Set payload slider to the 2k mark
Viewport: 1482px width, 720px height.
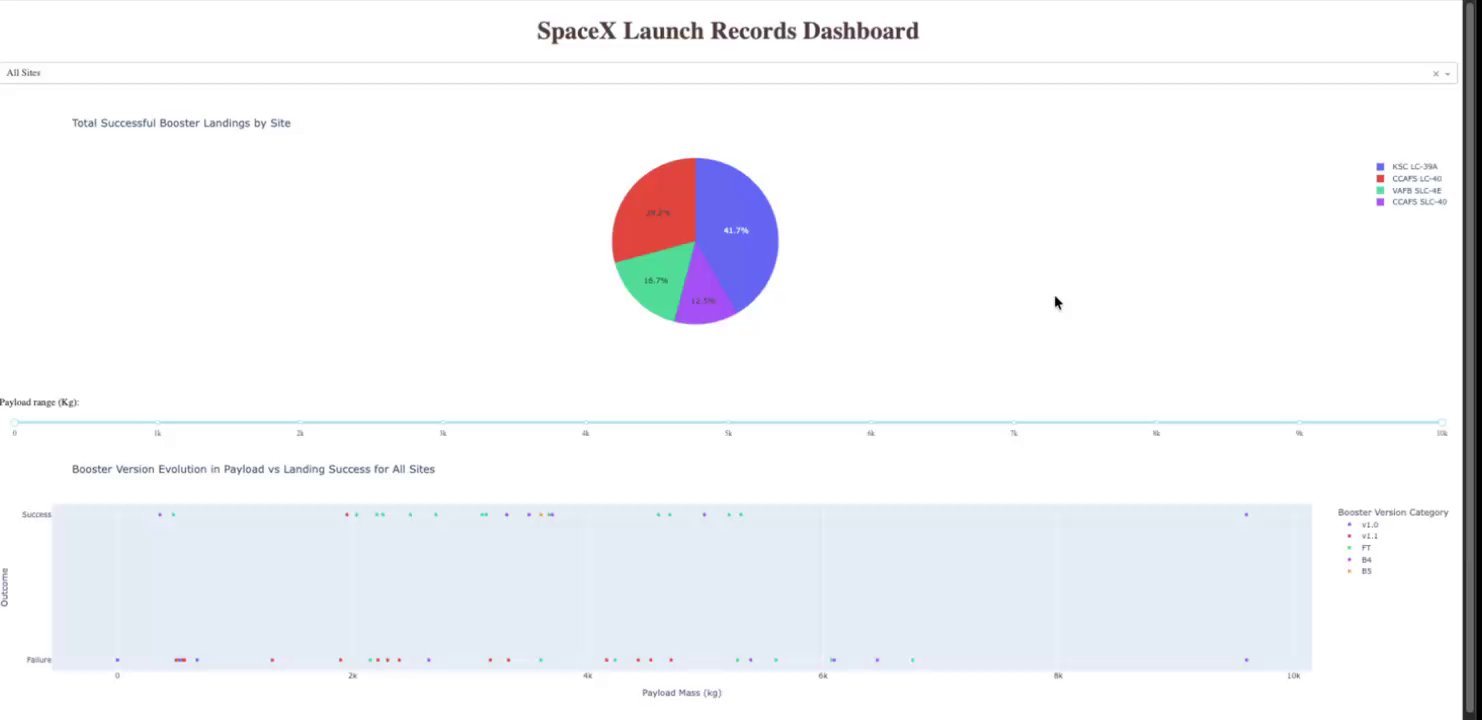coord(300,422)
